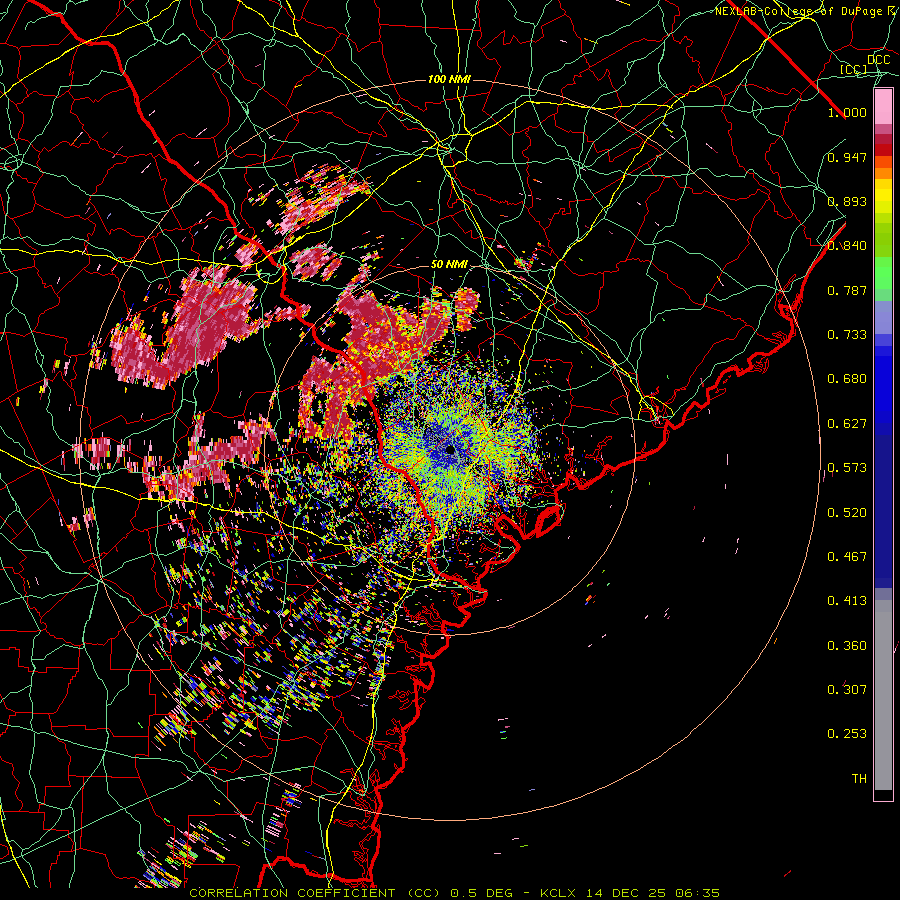Click the 0.840 scale value
The height and width of the screenshot is (900, 900).
click(x=847, y=246)
